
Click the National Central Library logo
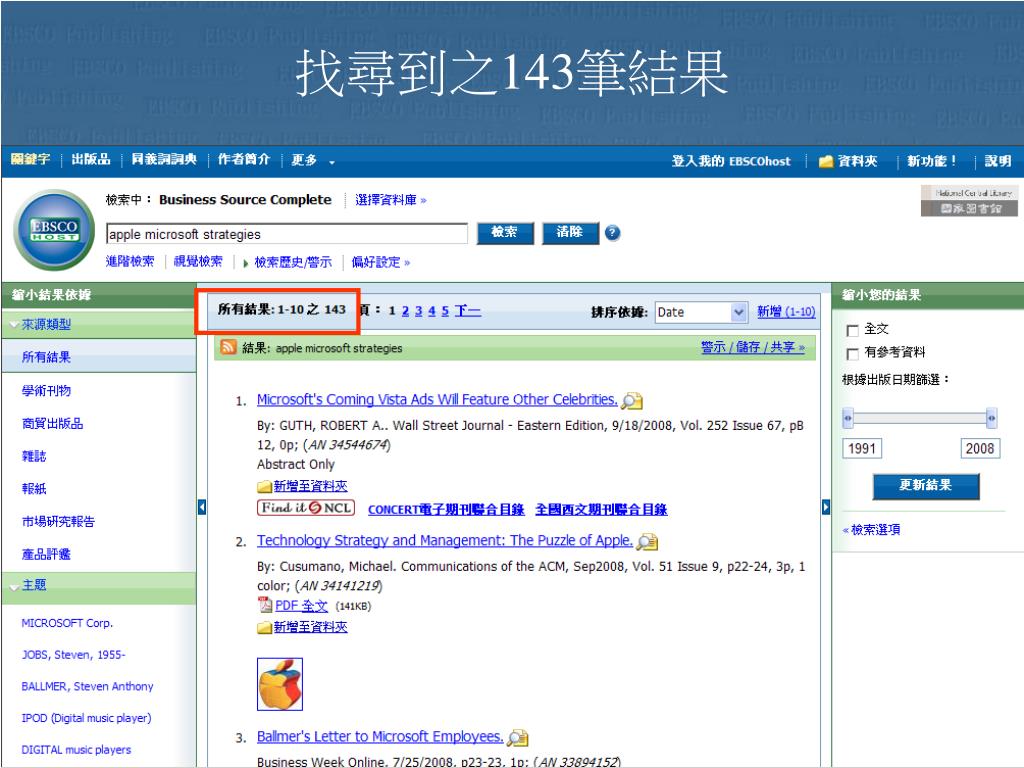pyautogui.click(x=969, y=200)
